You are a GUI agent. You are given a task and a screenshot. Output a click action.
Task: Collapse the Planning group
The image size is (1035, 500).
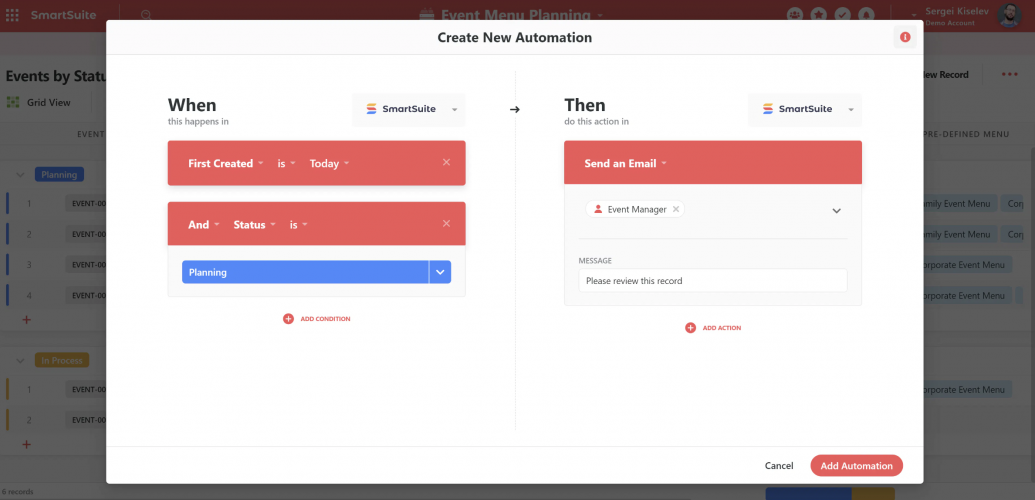[x=20, y=175]
